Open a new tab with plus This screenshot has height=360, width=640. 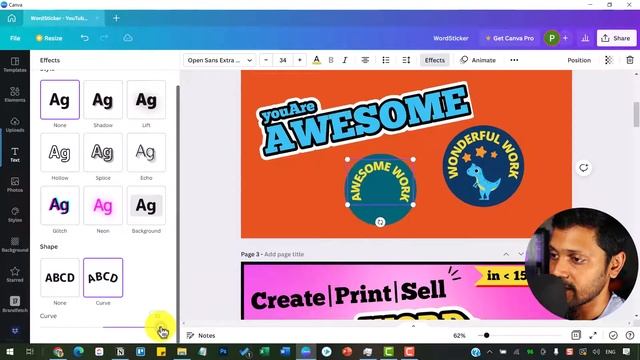[x=116, y=18]
